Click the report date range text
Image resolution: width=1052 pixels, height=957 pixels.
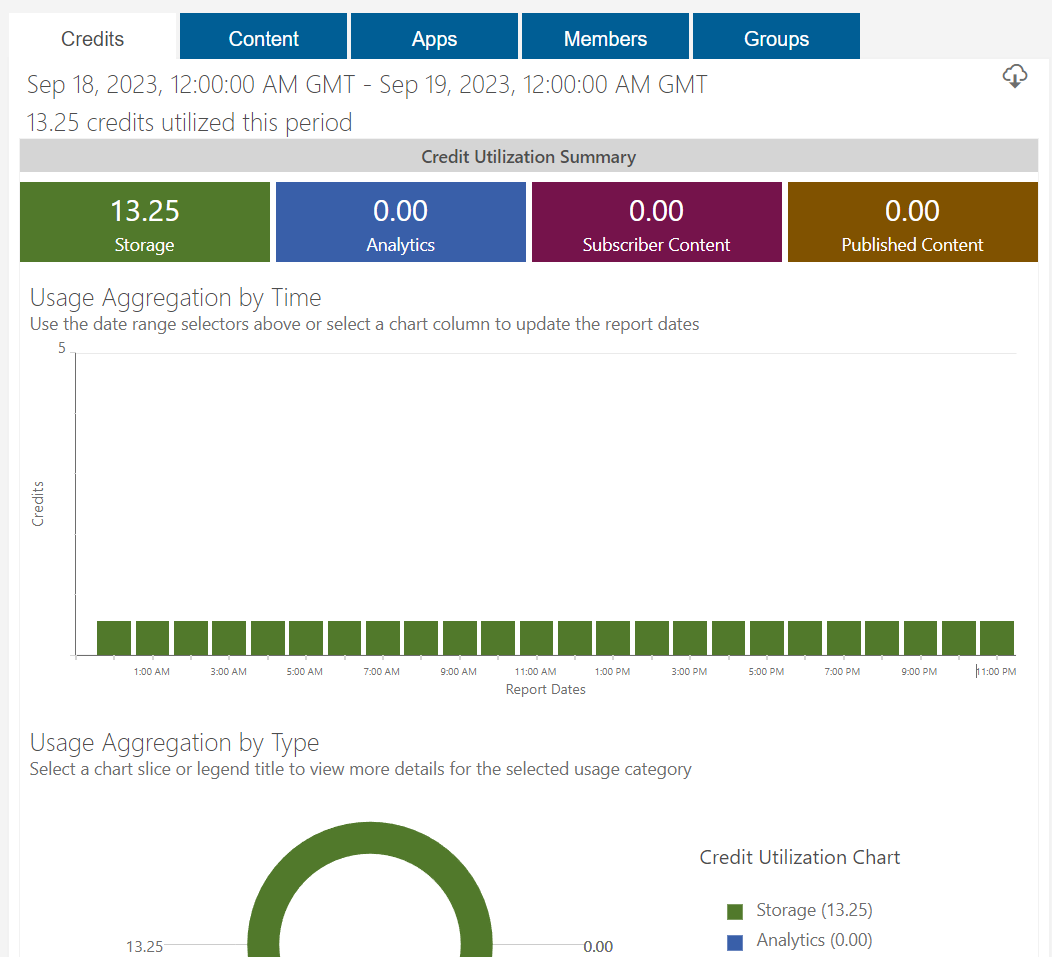367,85
